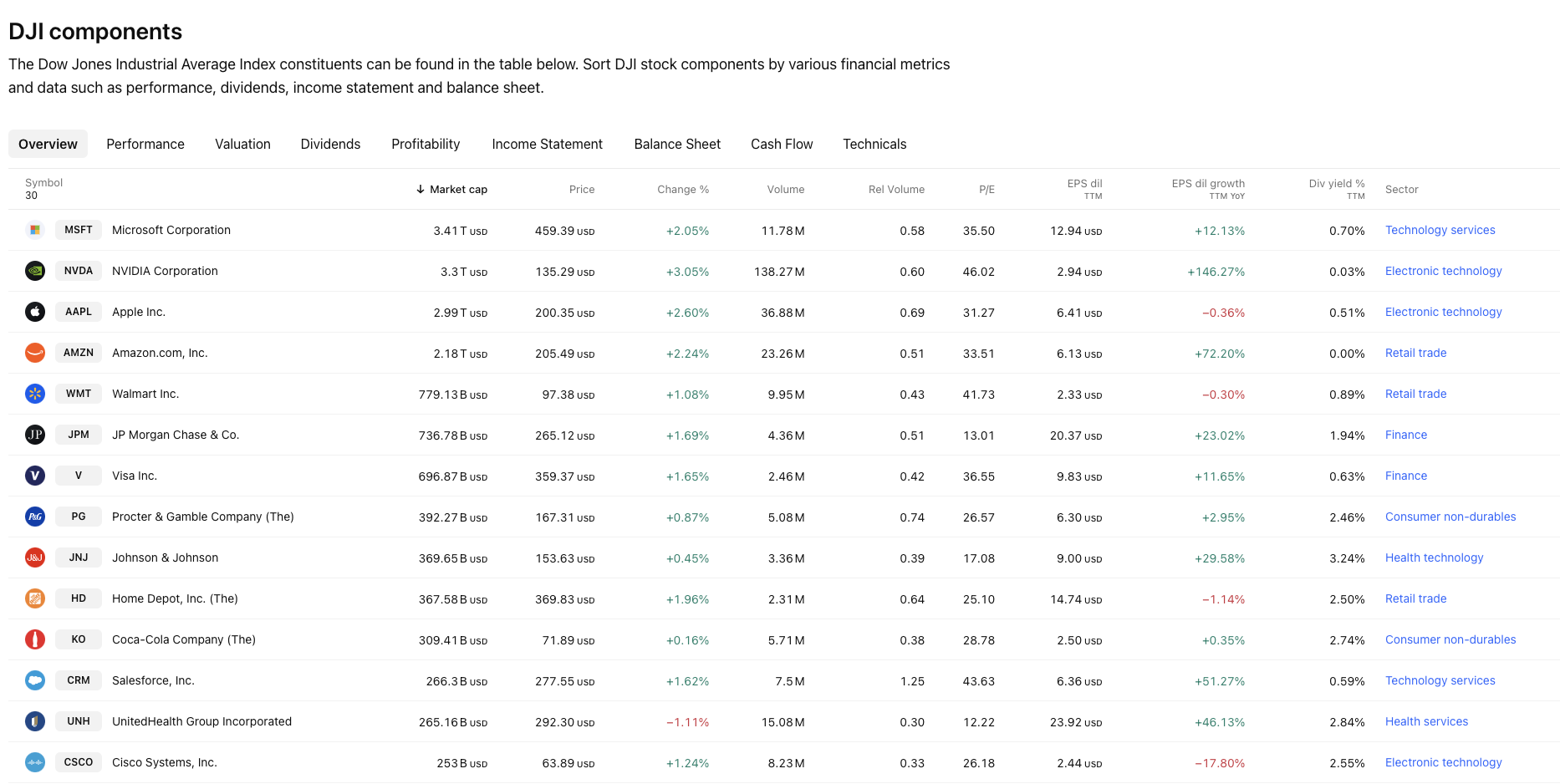The image size is (1560, 784).
Task: Click the Amazon logo icon
Action: tap(35, 353)
